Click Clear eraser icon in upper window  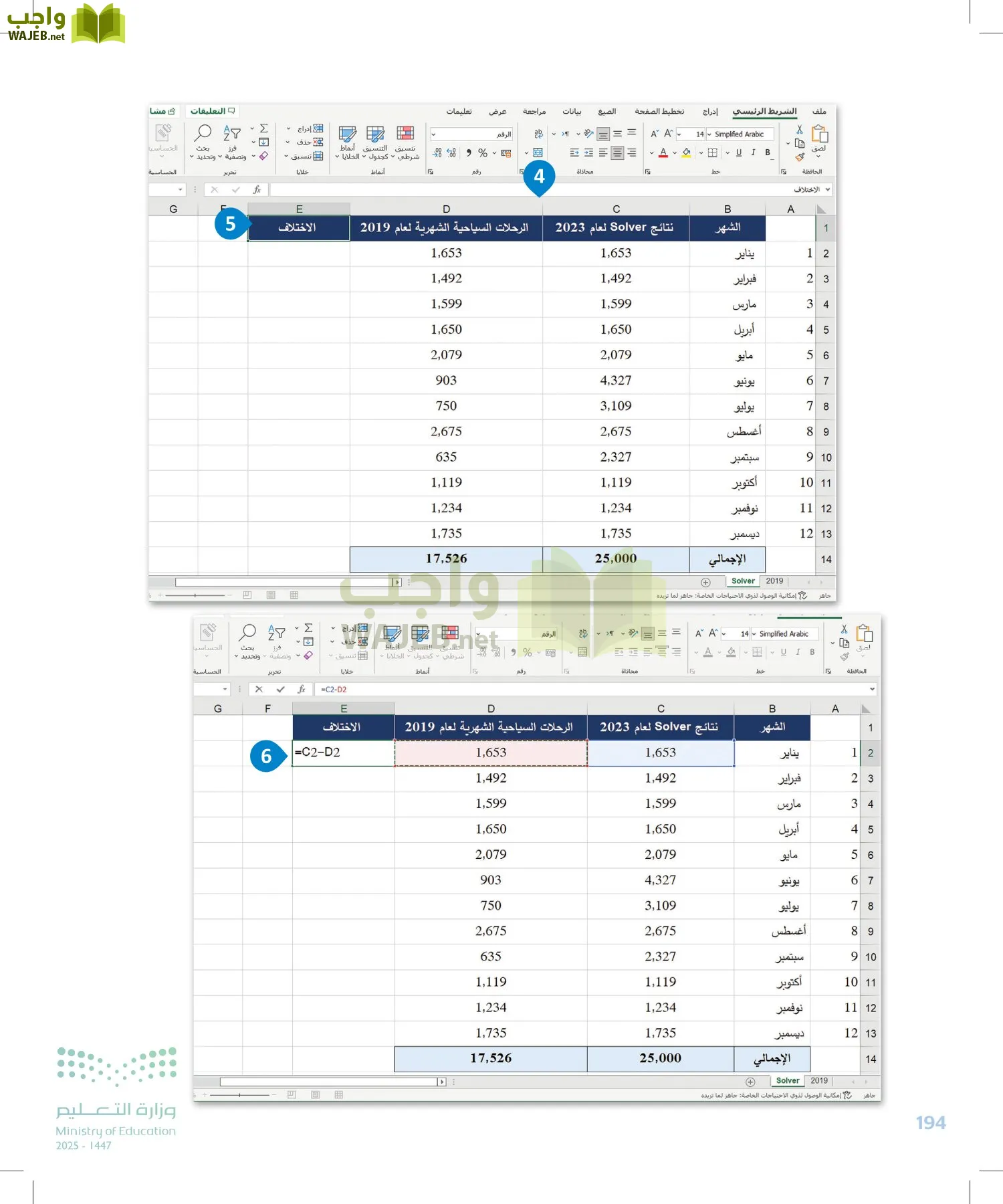coord(264,156)
